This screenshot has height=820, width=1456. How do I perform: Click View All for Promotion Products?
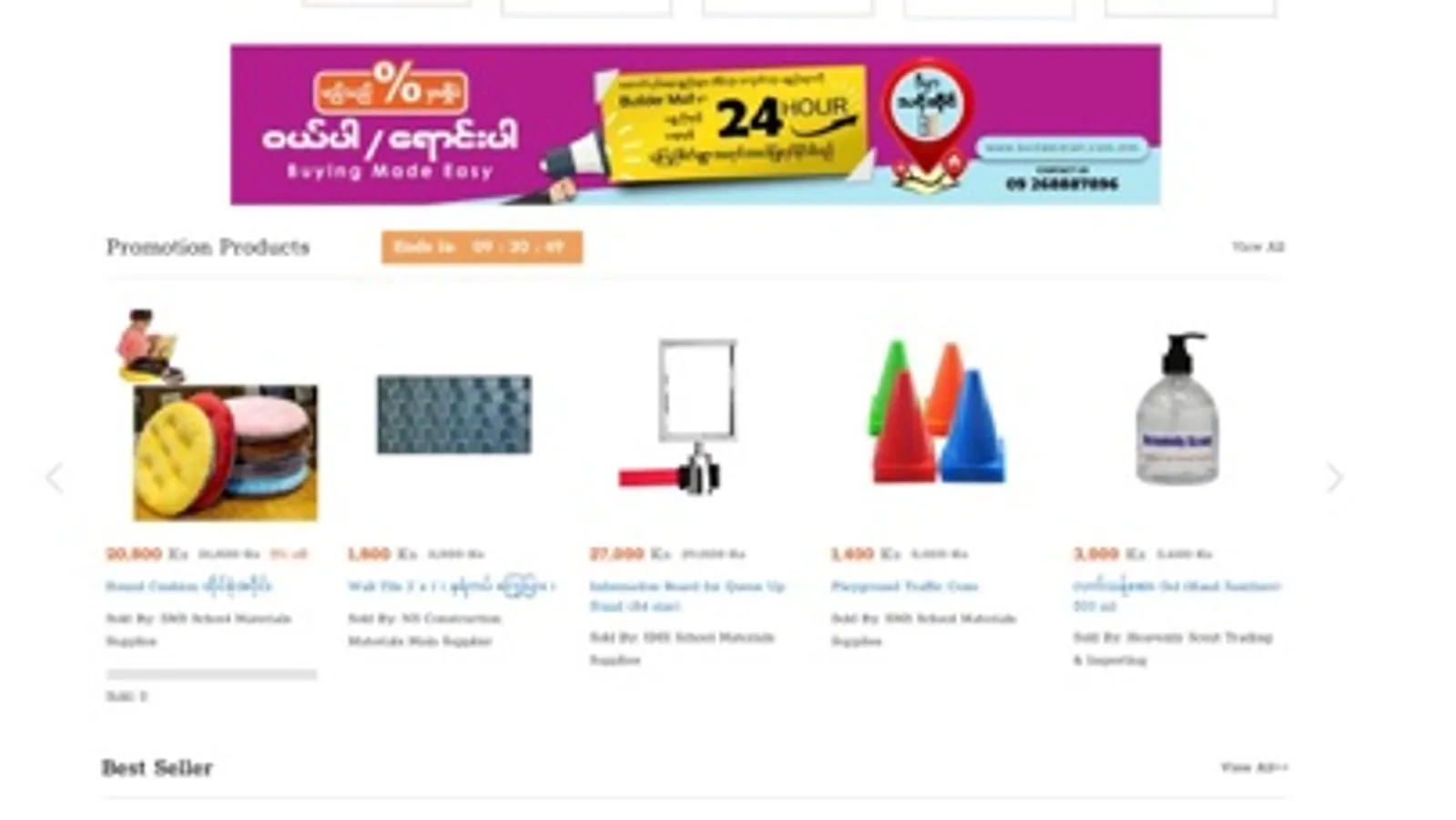(x=1257, y=247)
